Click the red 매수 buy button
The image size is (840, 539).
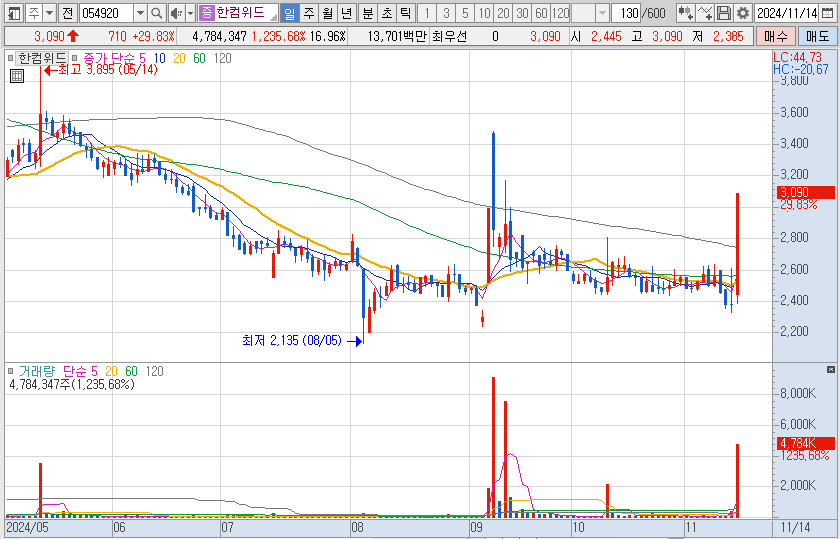(776, 36)
